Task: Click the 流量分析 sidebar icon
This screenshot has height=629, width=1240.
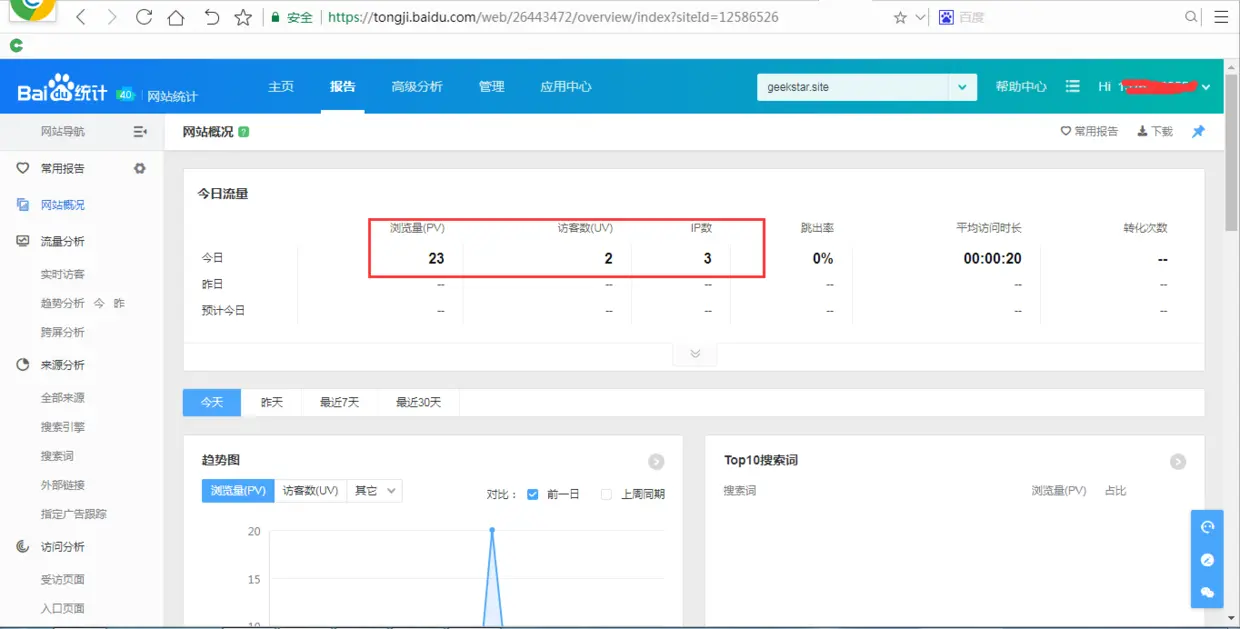Action: [x=23, y=241]
